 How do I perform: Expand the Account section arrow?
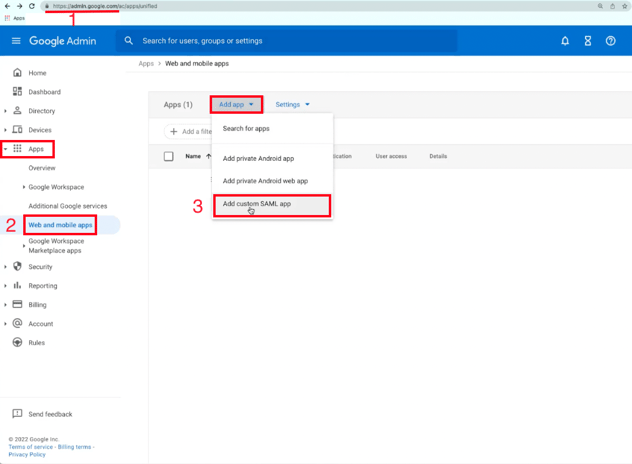click(x=5, y=324)
